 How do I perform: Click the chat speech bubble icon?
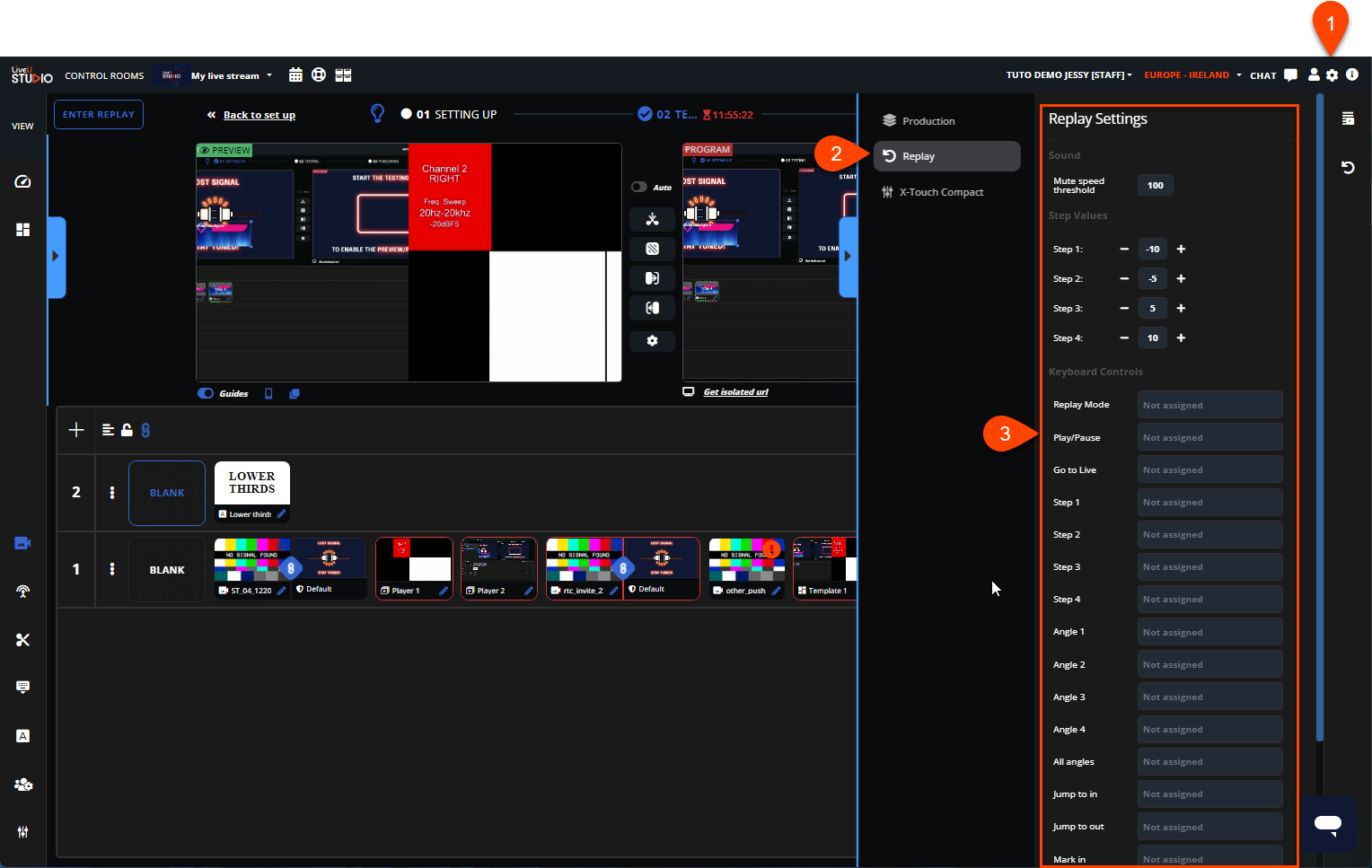(x=1290, y=75)
